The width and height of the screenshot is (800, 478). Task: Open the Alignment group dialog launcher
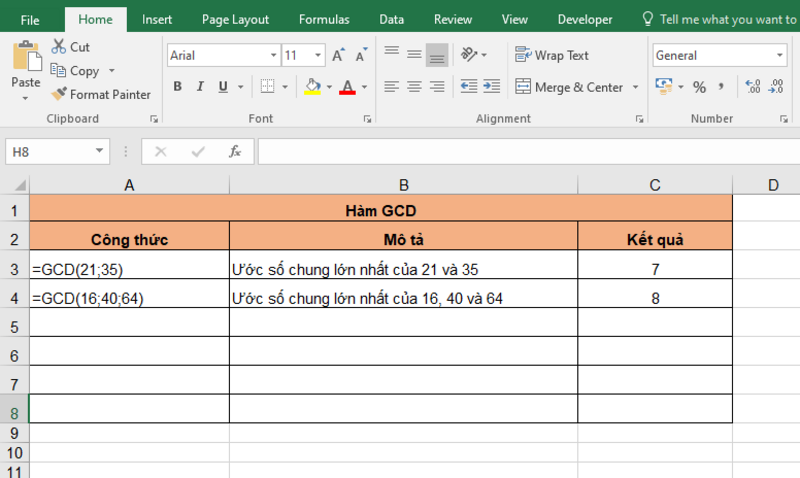[x=639, y=119]
